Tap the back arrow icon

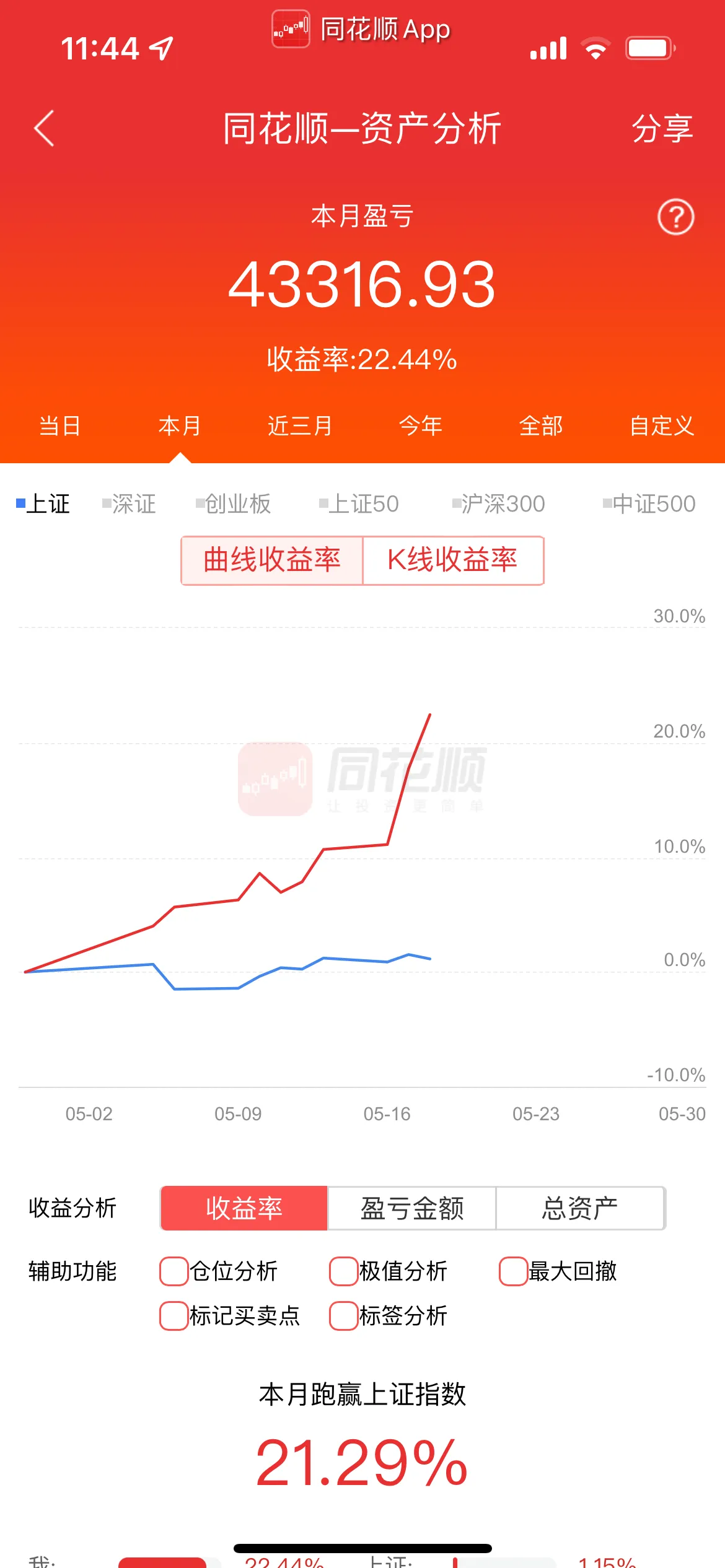click(x=44, y=128)
